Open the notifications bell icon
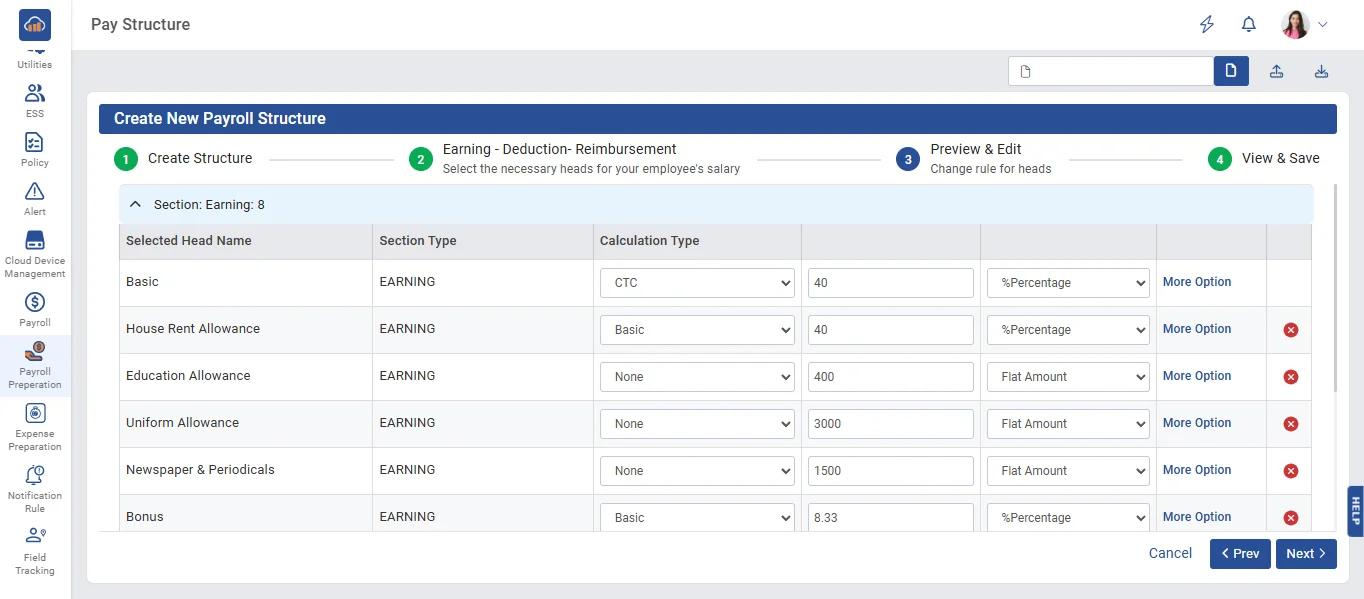This screenshot has width=1364, height=599. 1248,25
